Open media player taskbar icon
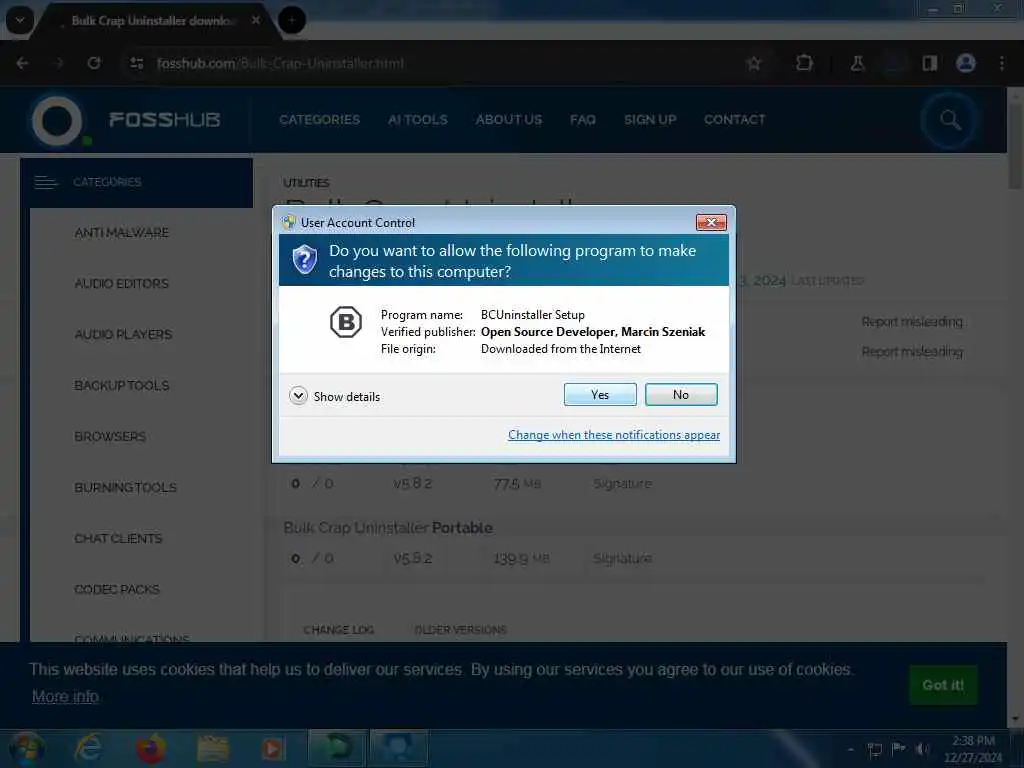The image size is (1024, 768). pyautogui.click(x=272, y=748)
